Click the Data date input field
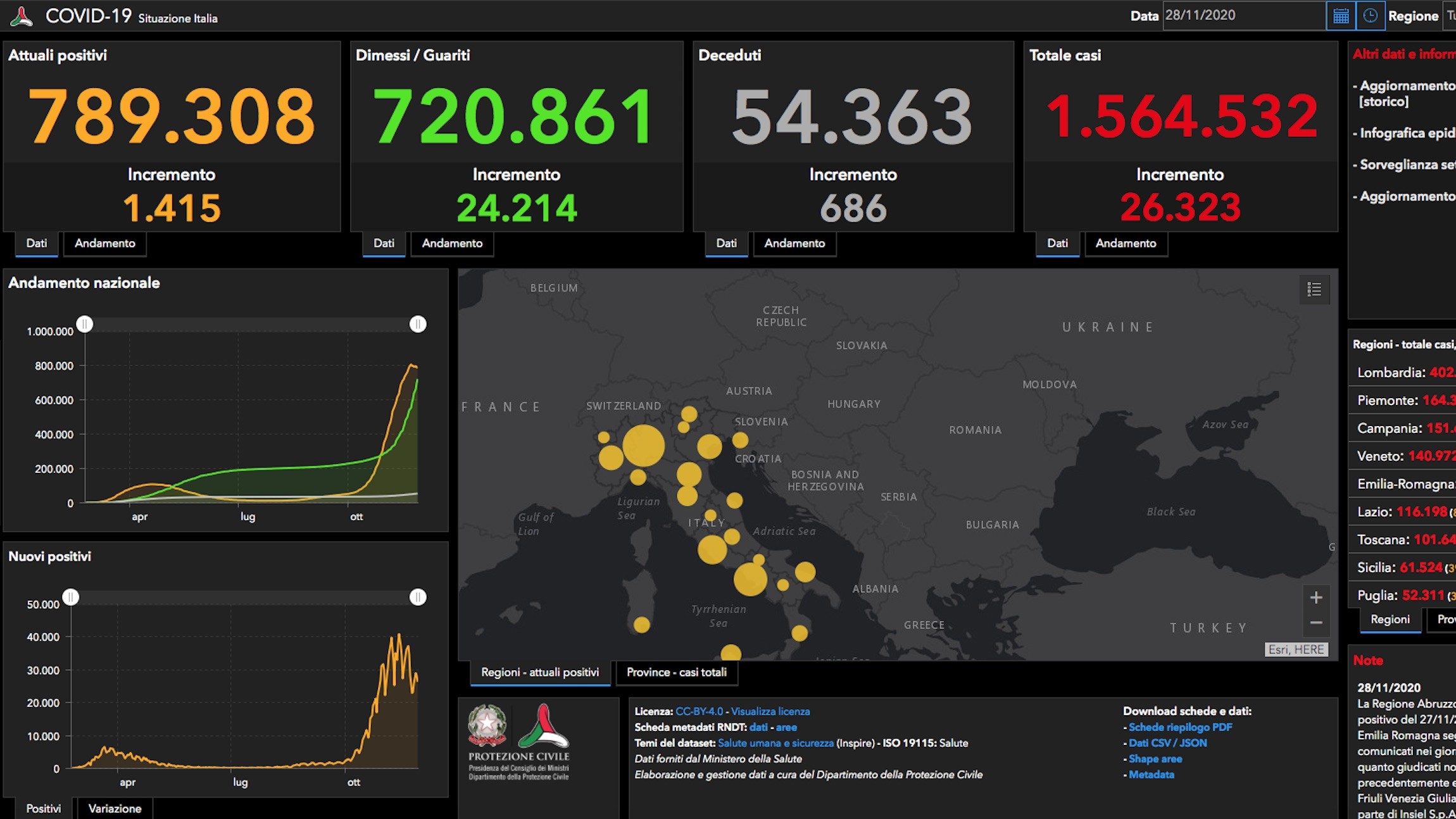This screenshot has height=819, width=1456. click(x=1244, y=16)
